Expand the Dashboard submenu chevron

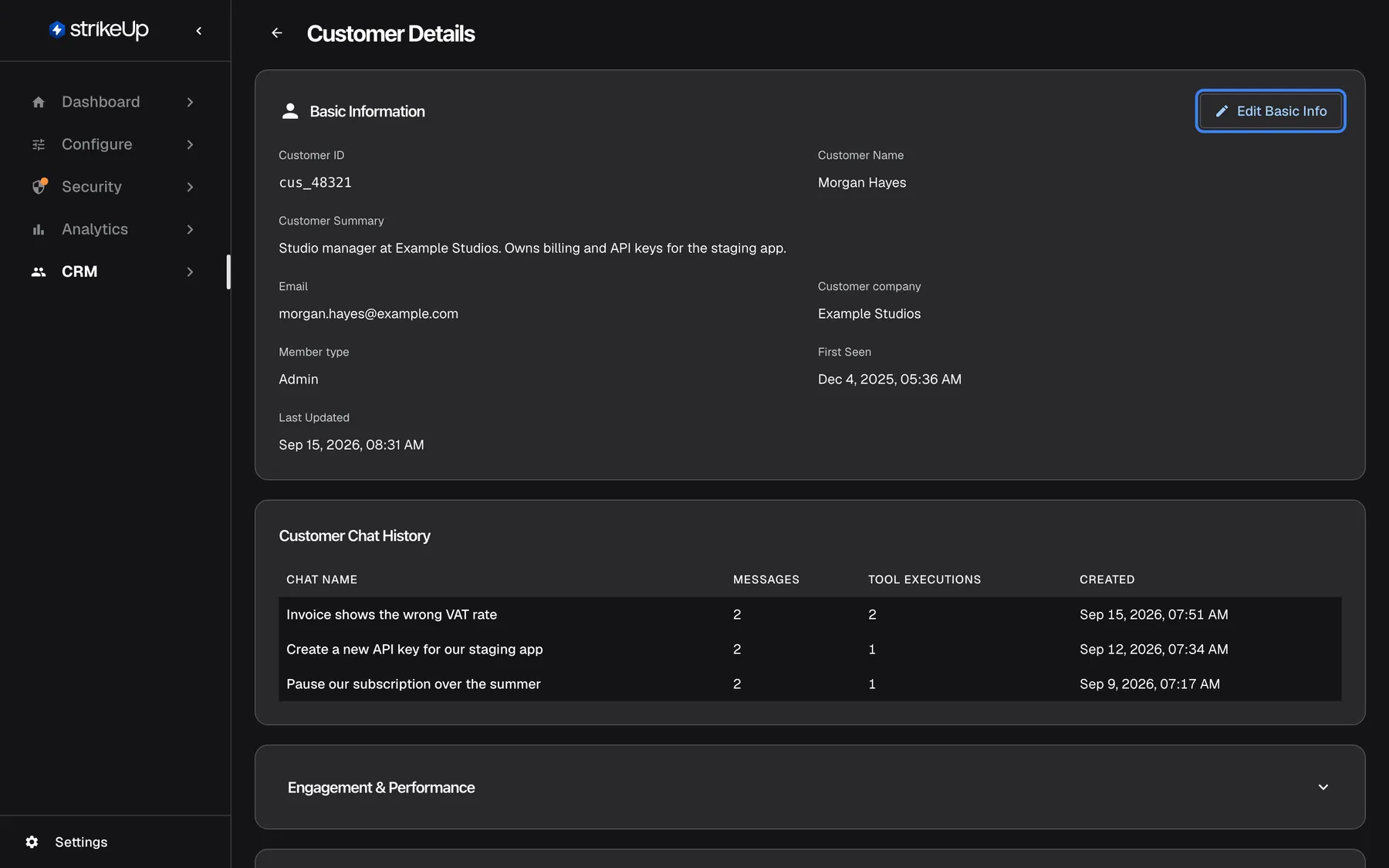click(x=190, y=102)
